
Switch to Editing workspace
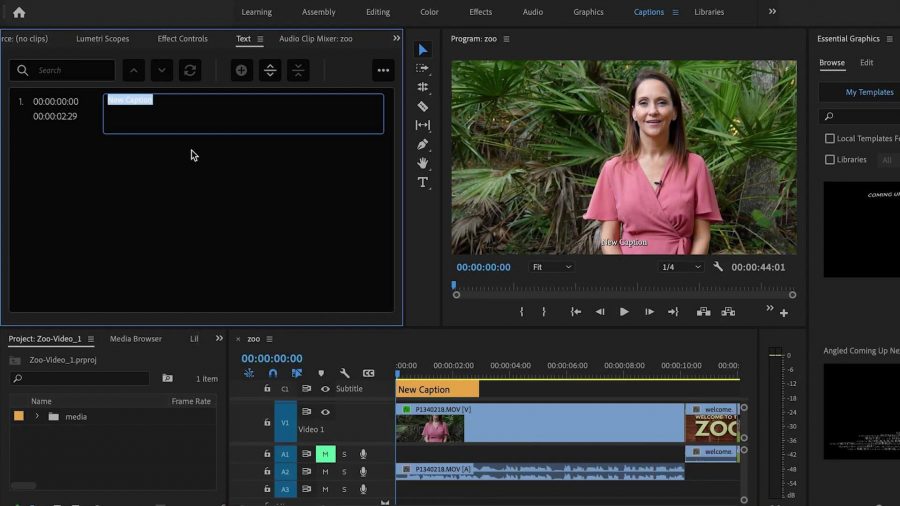[x=378, y=12]
